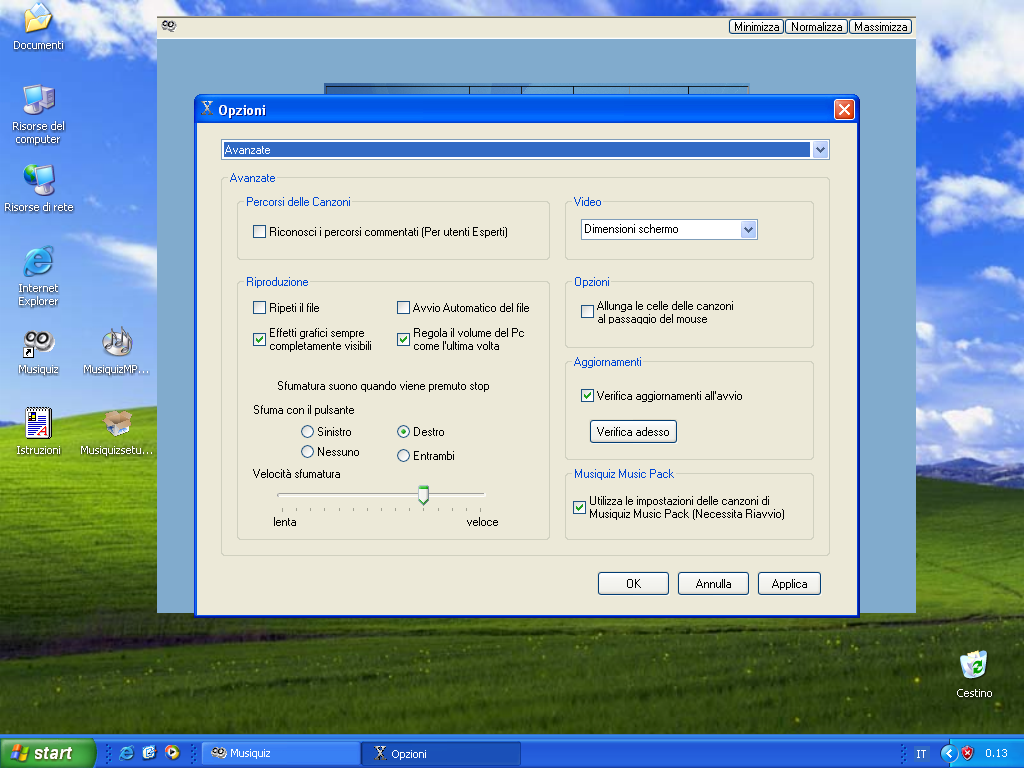This screenshot has height=768, width=1024.
Task: Click the Verifica adesso button
Action: tap(633, 432)
